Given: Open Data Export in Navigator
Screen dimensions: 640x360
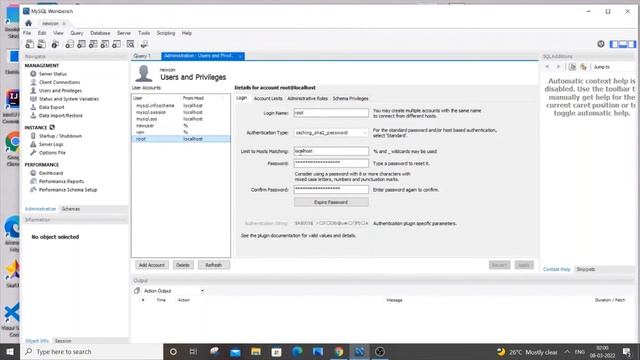Looking at the screenshot, I should pos(51,107).
